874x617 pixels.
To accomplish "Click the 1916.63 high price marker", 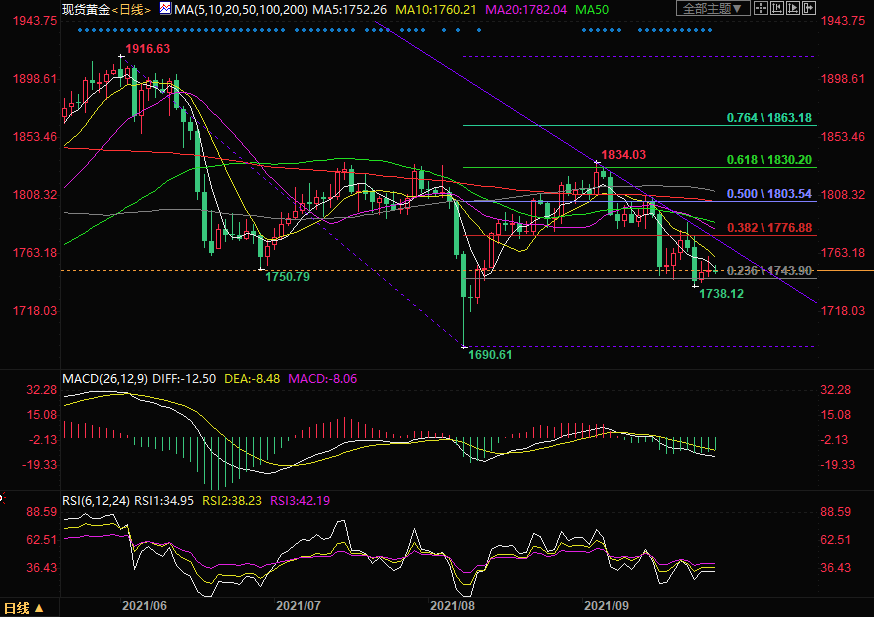I will (147, 48).
